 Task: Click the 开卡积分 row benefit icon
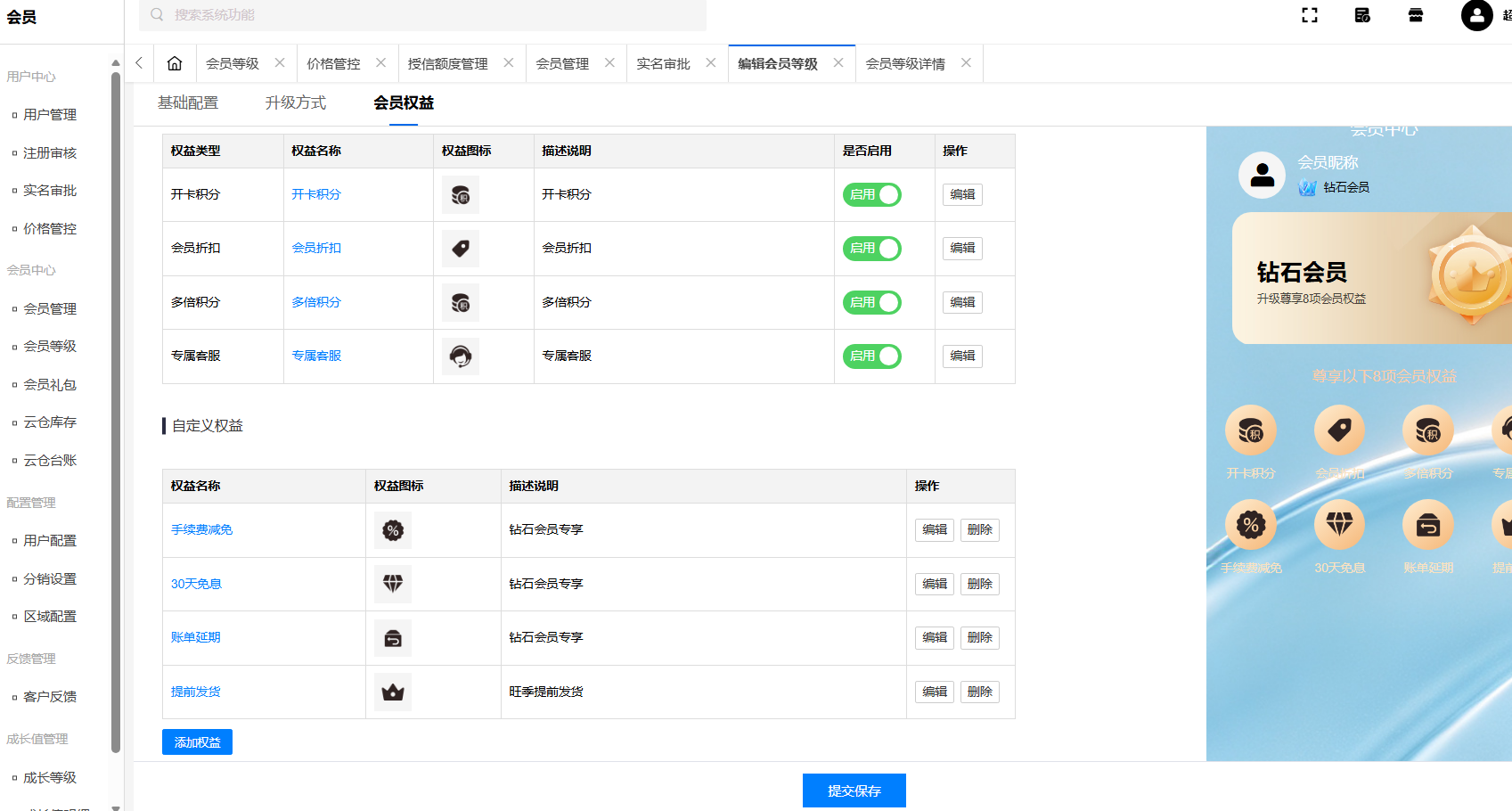pyautogui.click(x=461, y=195)
